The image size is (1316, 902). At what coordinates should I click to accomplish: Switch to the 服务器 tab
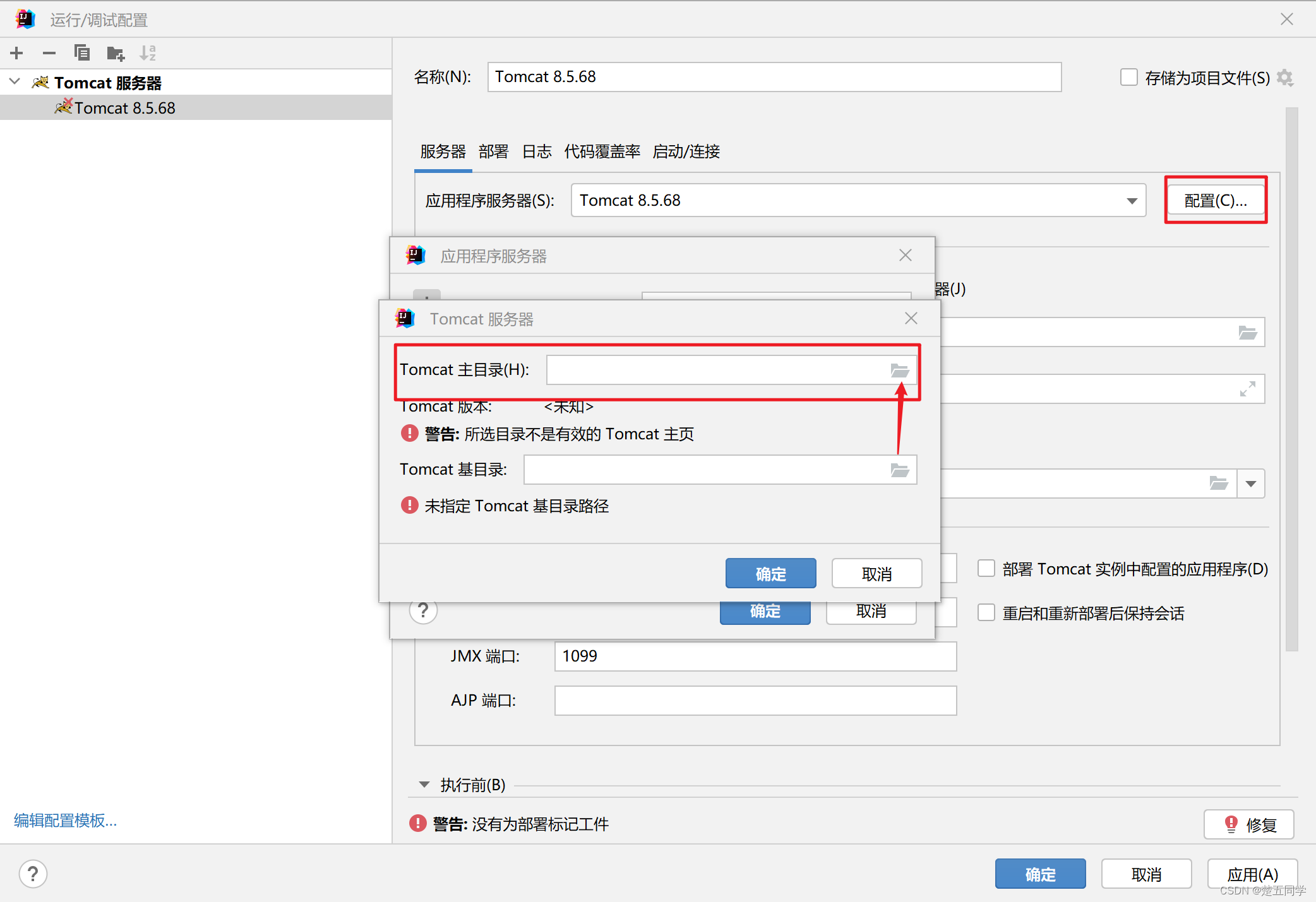click(443, 151)
